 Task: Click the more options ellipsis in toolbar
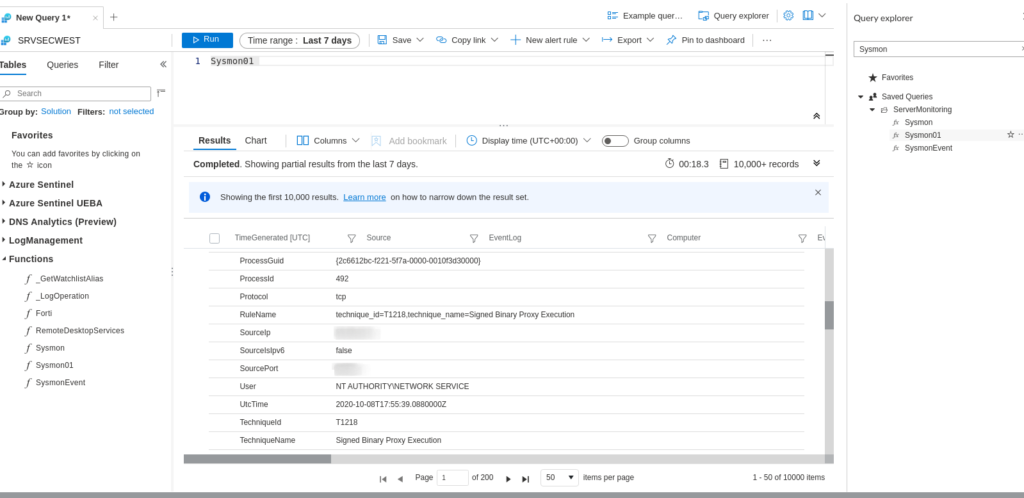pyautogui.click(x=767, y=40)
